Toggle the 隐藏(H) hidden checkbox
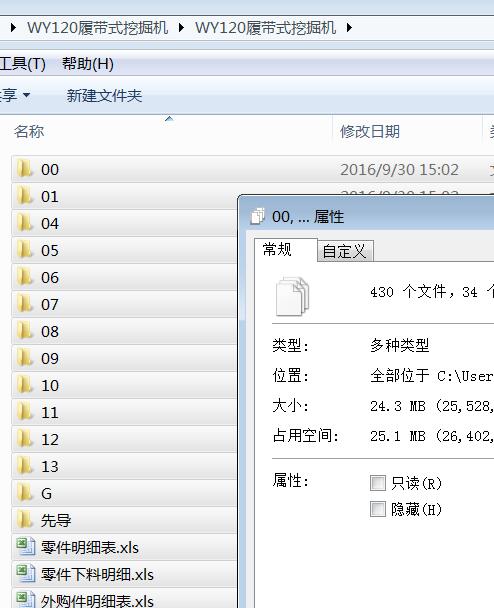Image resolution: width=494 pixels, height=608 pixels. point(378,509)
